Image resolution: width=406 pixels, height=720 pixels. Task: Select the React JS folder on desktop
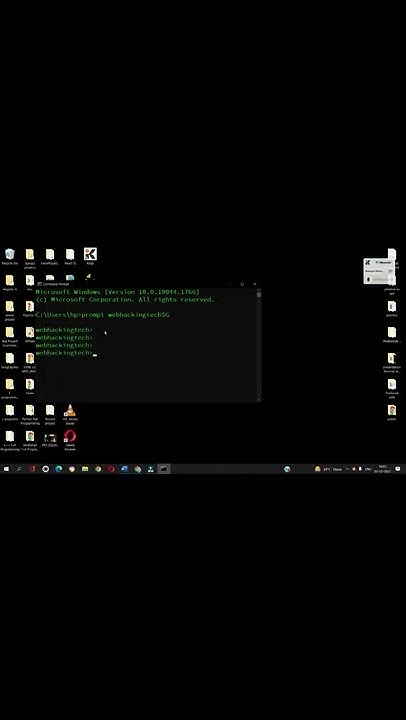coord(70,256)
